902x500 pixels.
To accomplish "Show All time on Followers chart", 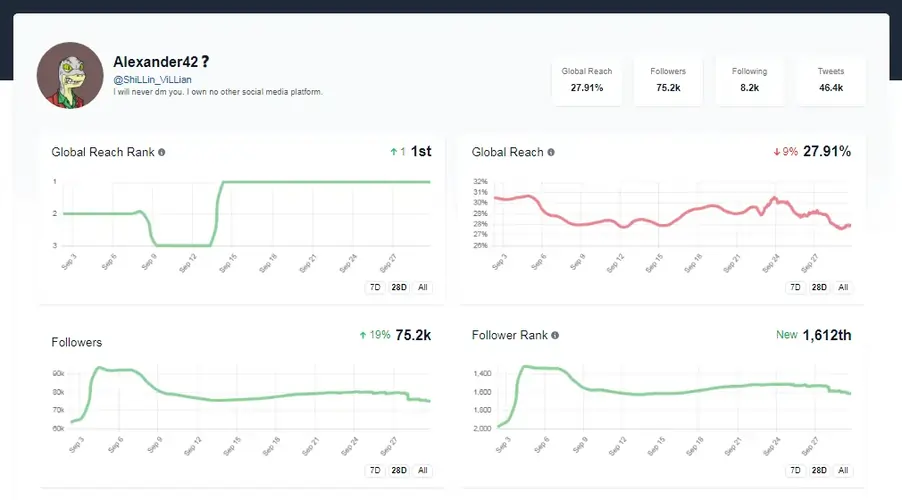I will 423,470.
